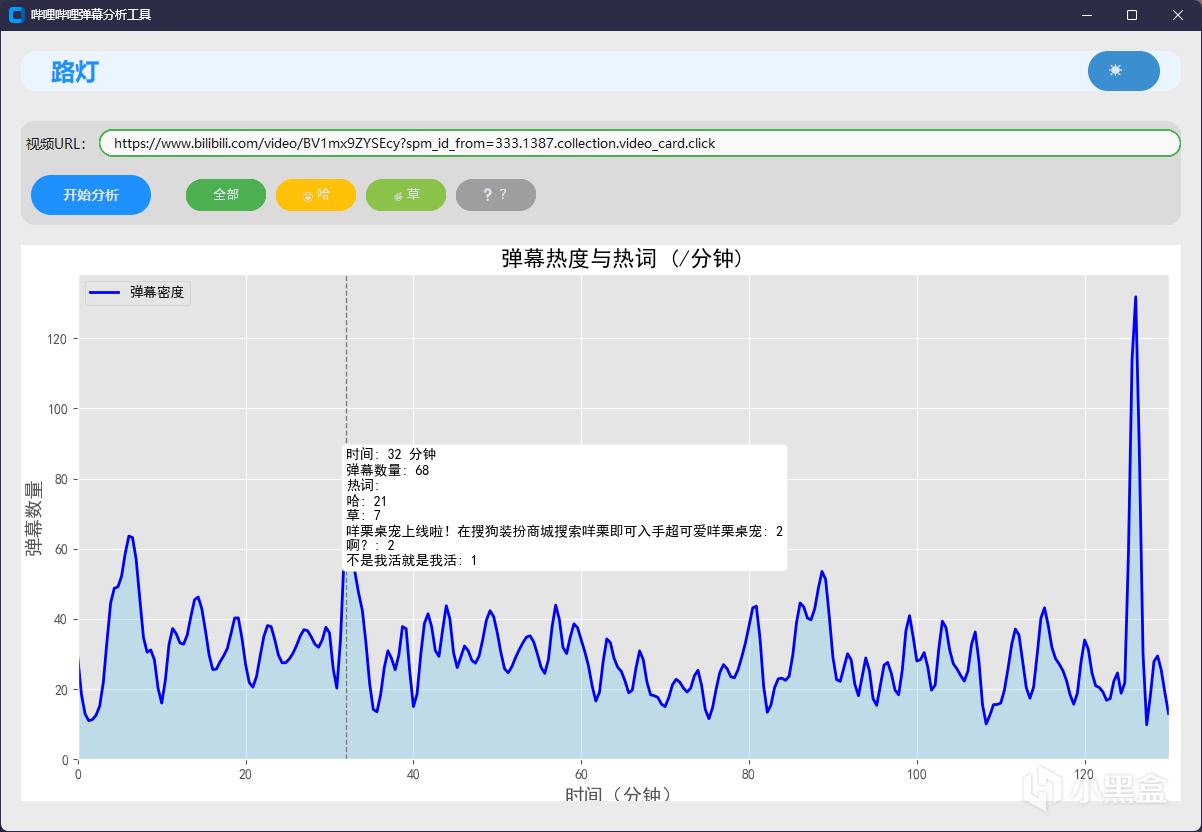
Task: Click the tooltip line 弹幕数量: 68
Action: [x=388, y=470]
